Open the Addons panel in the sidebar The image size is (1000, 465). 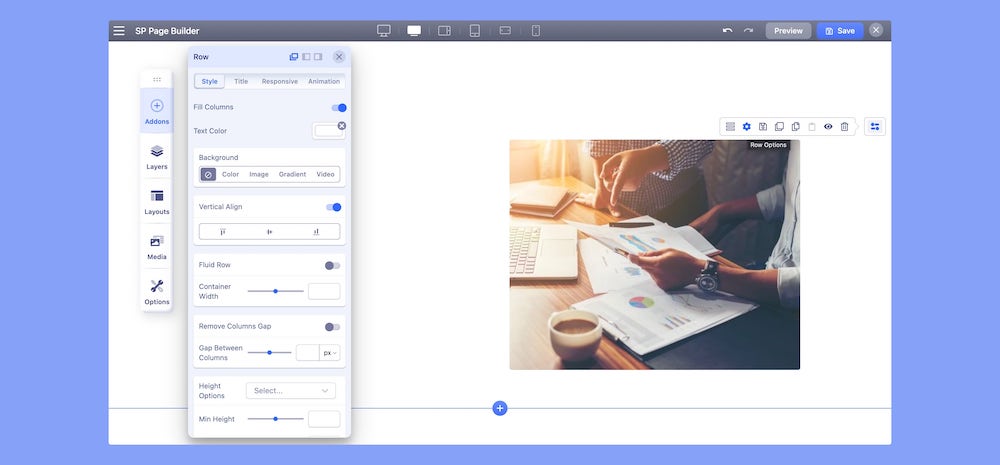tap(156, 110)
